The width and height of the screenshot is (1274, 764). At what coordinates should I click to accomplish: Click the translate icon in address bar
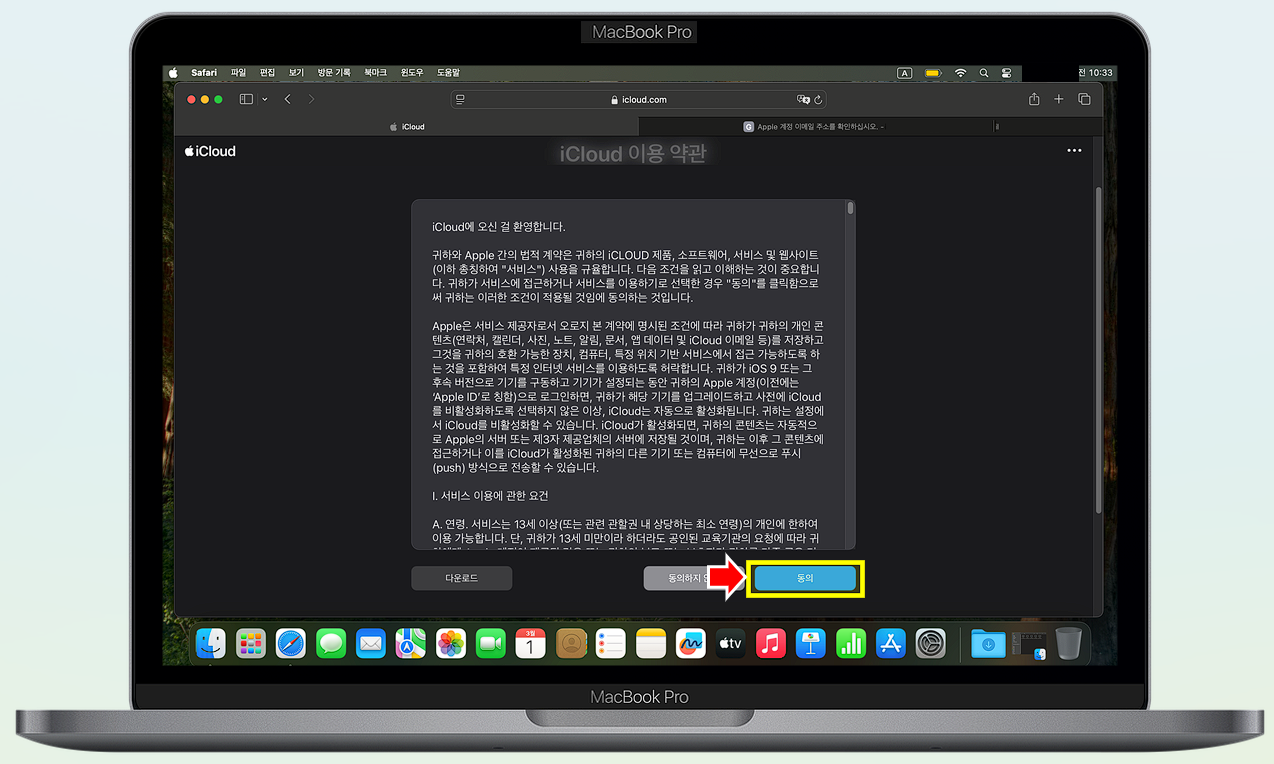[802, 100]
